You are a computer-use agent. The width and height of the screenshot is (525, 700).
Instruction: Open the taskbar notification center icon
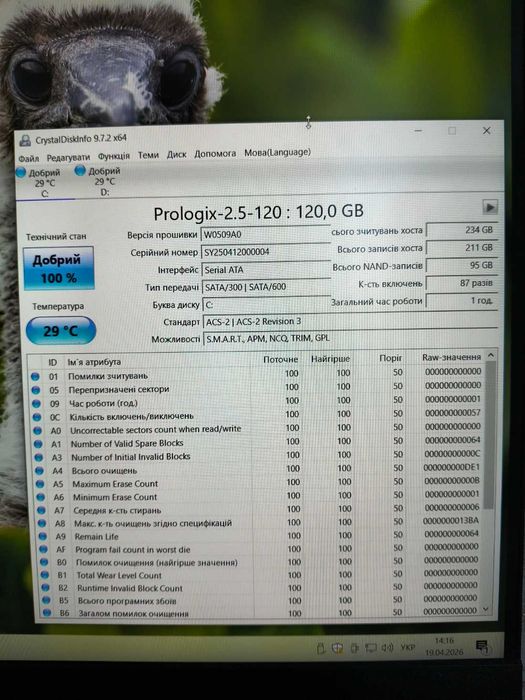tap(482, 646)
